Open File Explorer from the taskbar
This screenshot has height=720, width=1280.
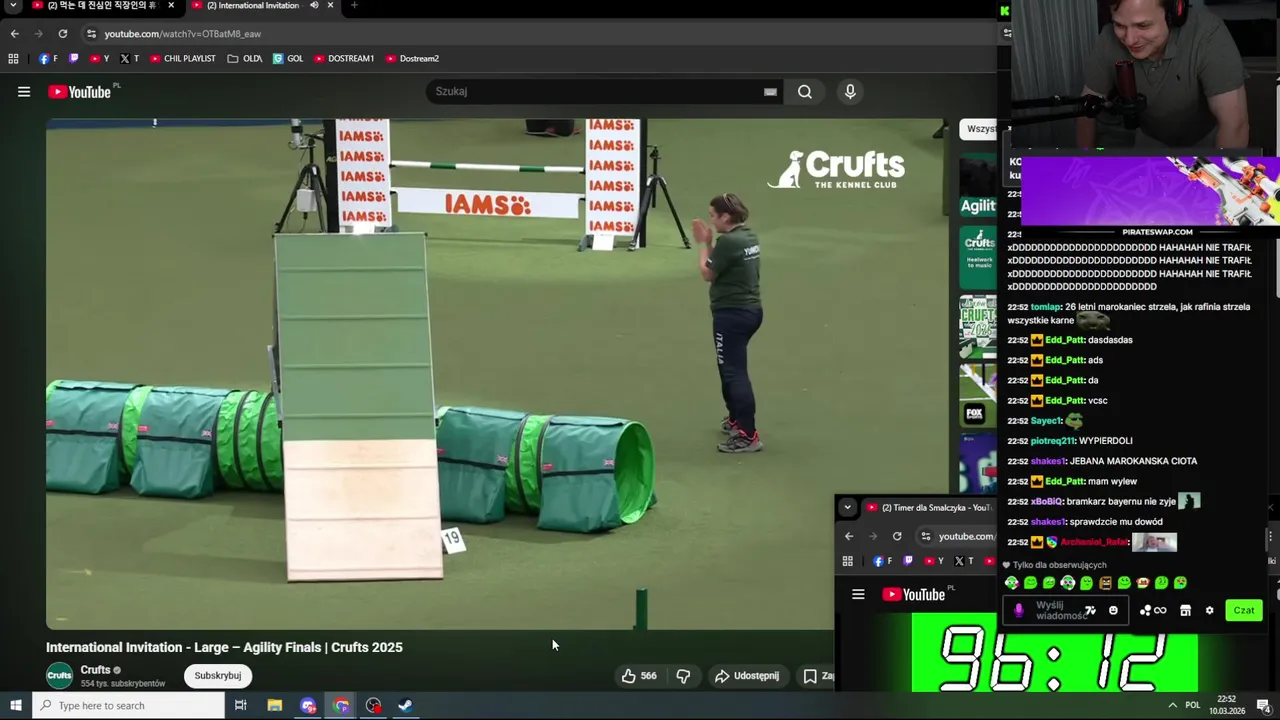(275, 706)
